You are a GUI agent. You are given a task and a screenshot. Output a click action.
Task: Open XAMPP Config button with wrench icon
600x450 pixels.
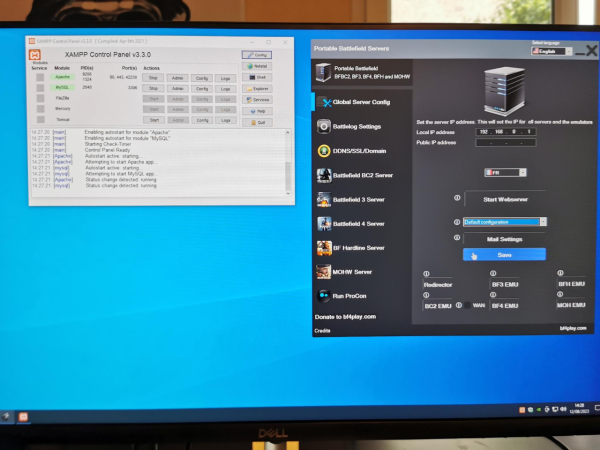point(257,55)
